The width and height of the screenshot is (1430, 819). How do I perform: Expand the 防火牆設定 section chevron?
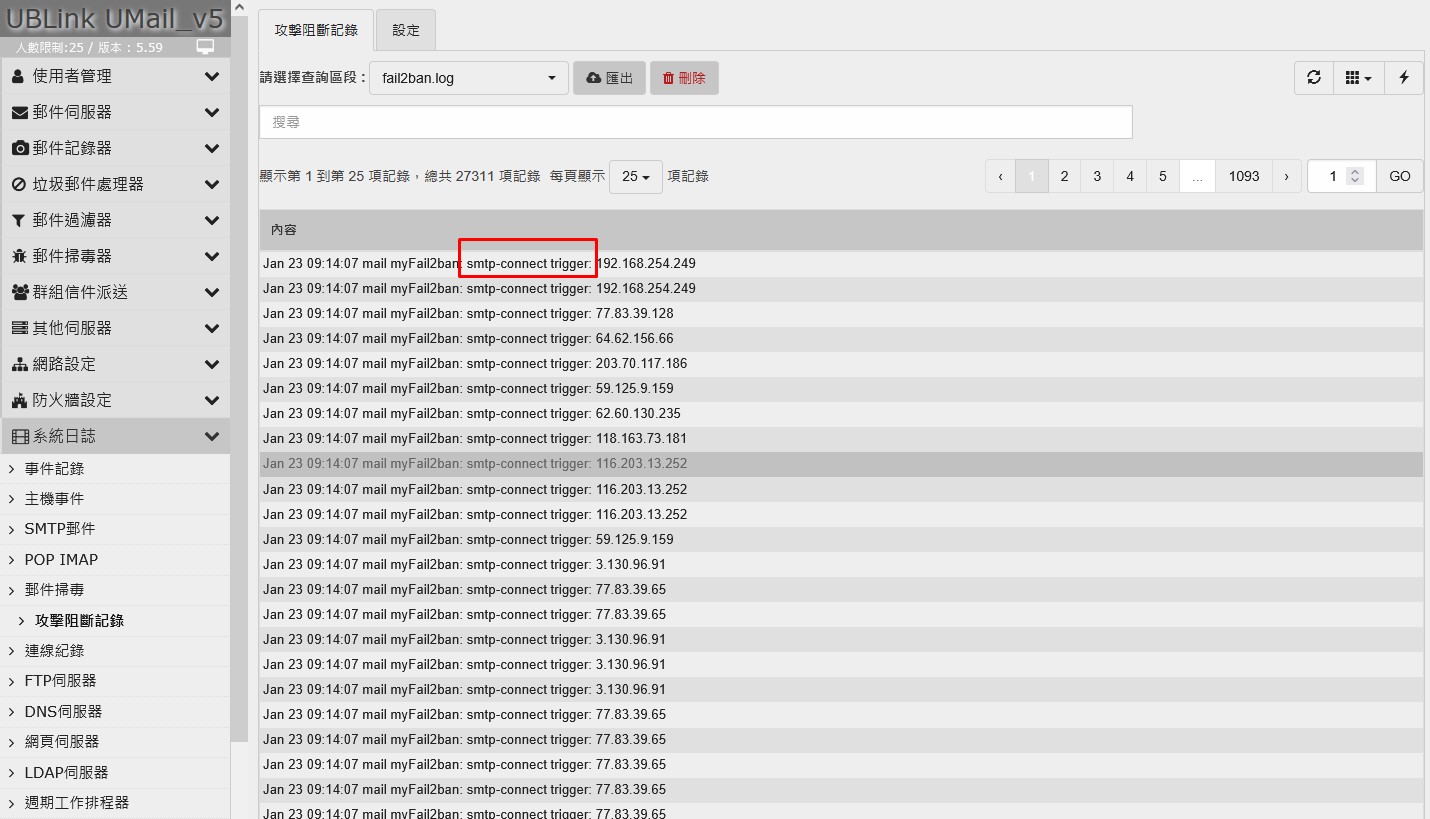(x=211, y=400)
